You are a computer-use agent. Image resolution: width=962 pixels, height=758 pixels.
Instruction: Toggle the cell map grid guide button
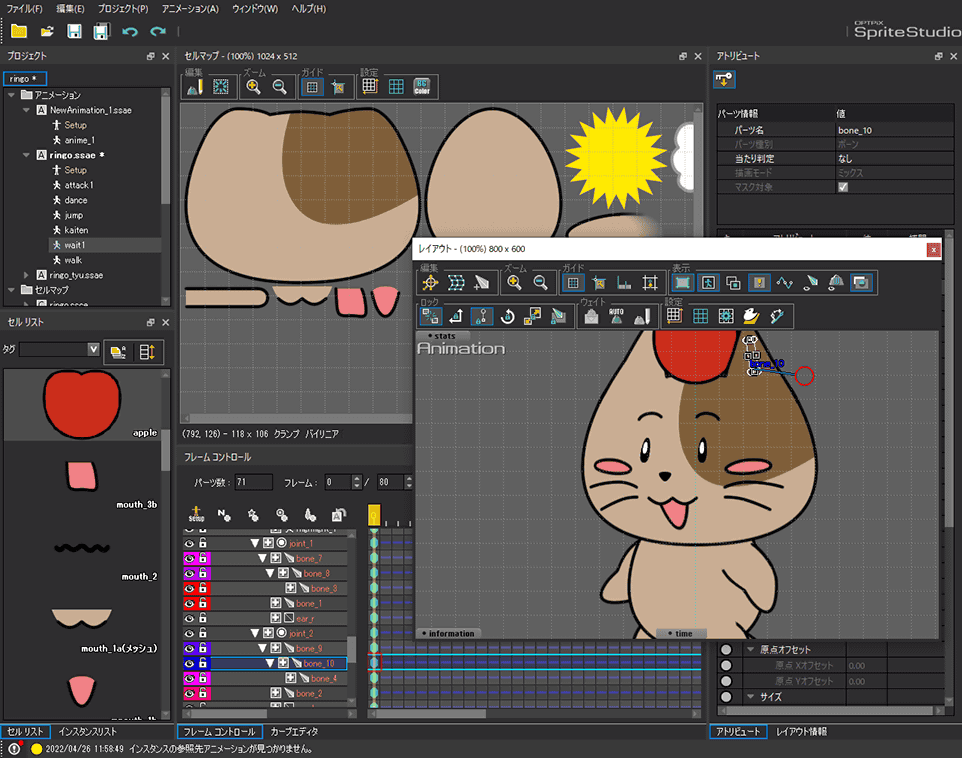click(x=312, y=87)
